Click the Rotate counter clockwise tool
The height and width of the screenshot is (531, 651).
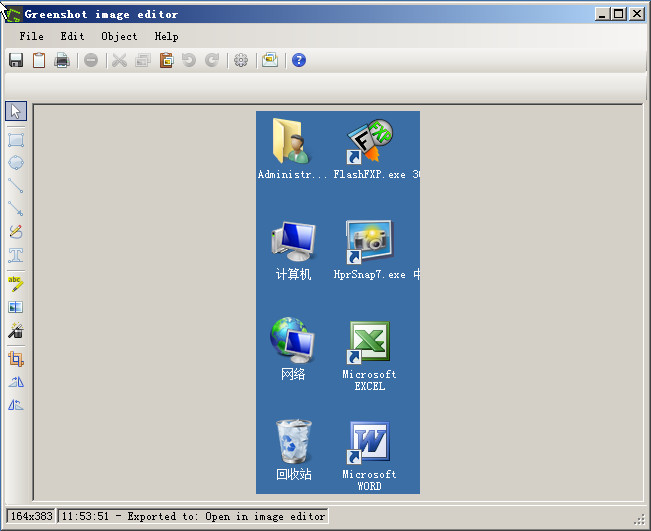(16, 404)
